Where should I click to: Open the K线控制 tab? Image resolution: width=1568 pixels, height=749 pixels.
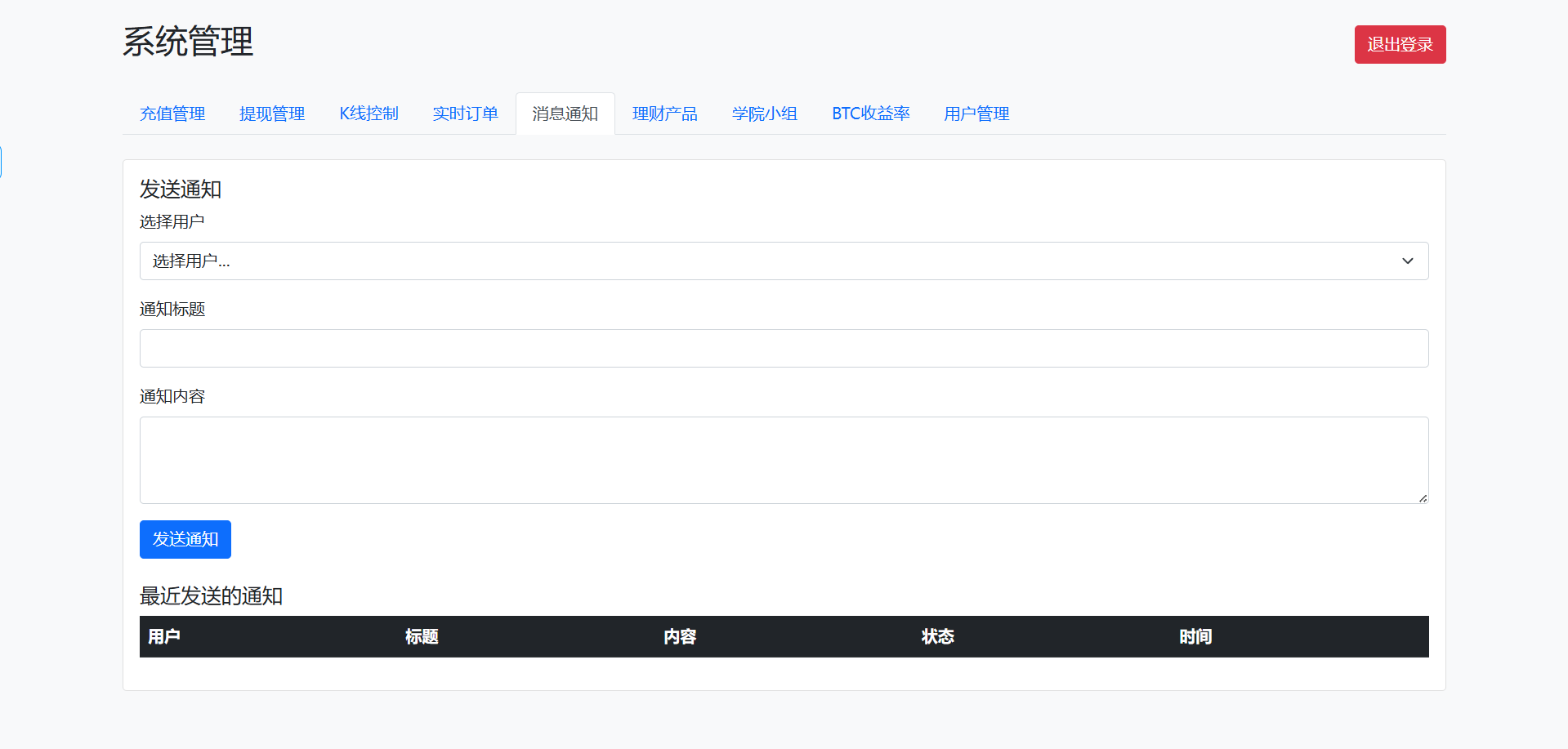point(369,114)
